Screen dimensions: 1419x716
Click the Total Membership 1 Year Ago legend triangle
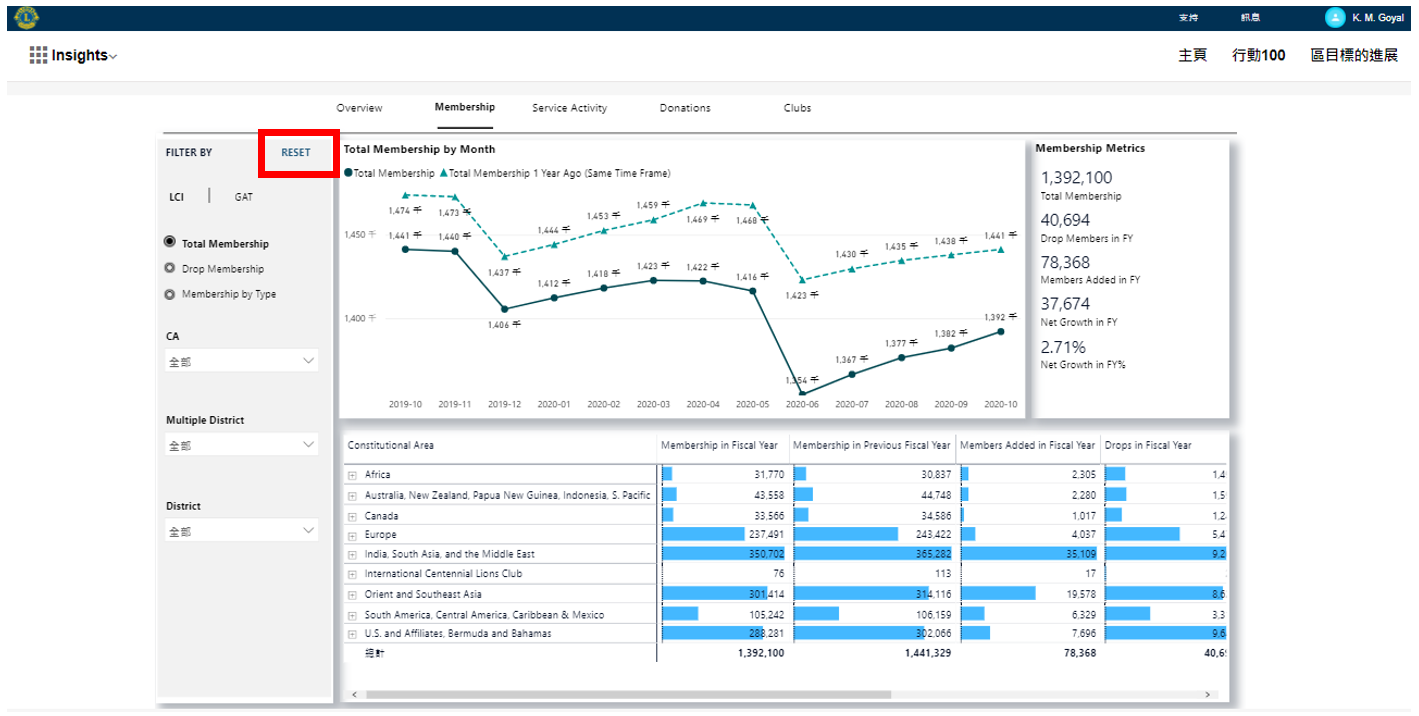tap(443, 173)
